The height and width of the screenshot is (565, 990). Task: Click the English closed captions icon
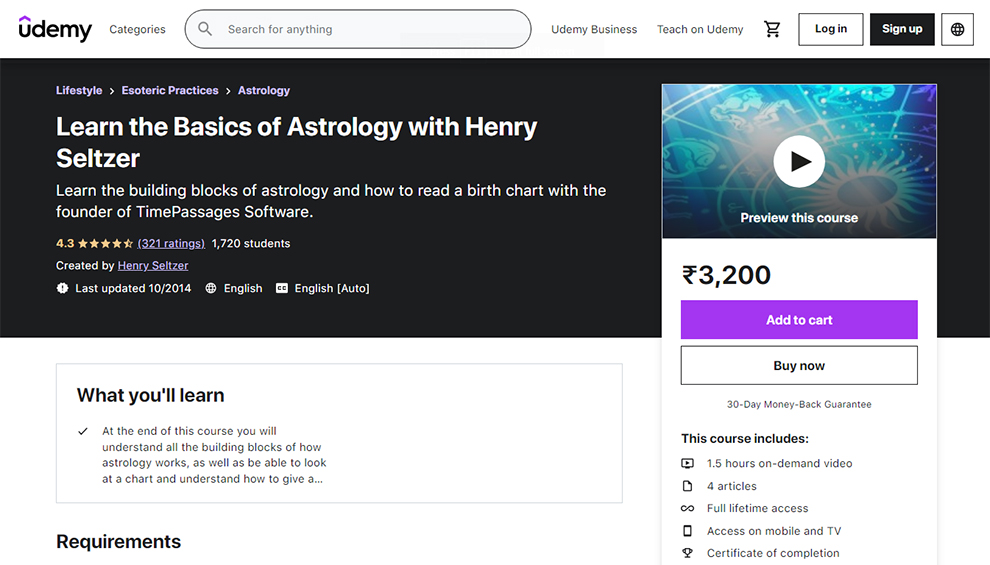click(x=282, y=288)
